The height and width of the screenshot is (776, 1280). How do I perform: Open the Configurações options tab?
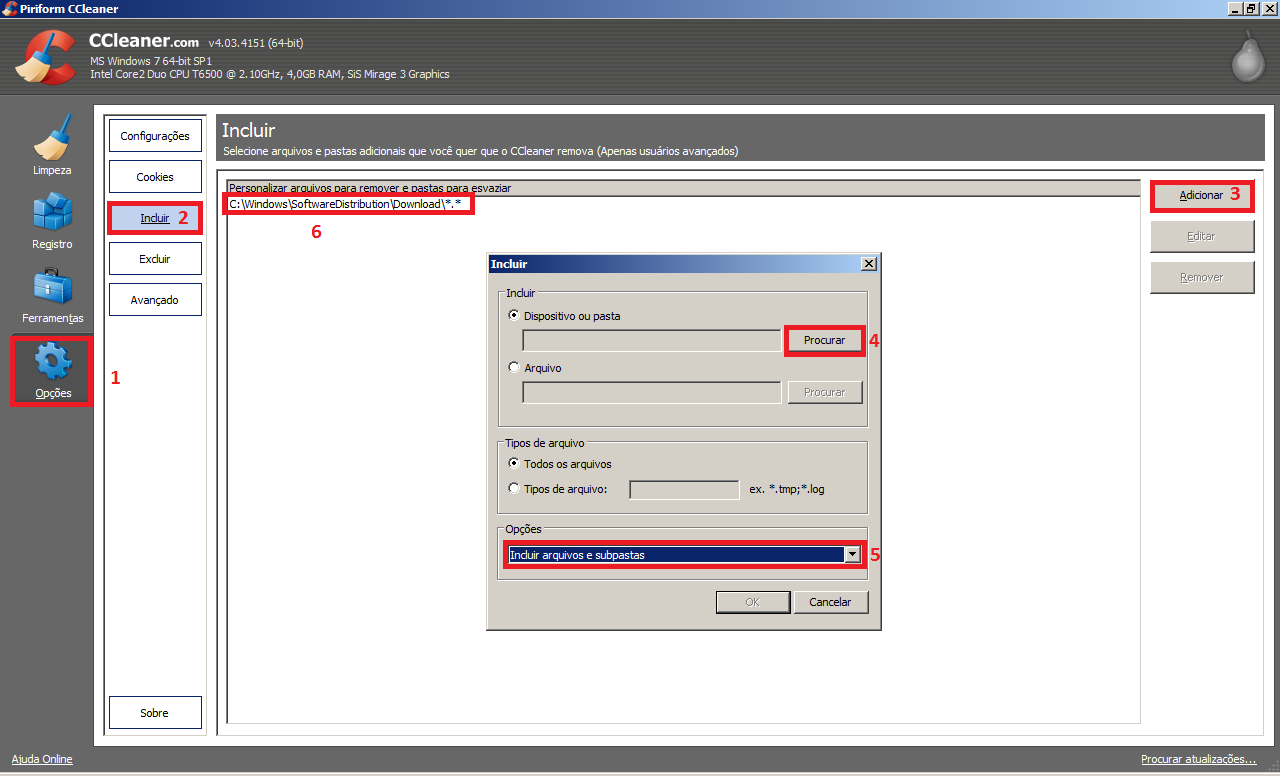click(155, 136)
